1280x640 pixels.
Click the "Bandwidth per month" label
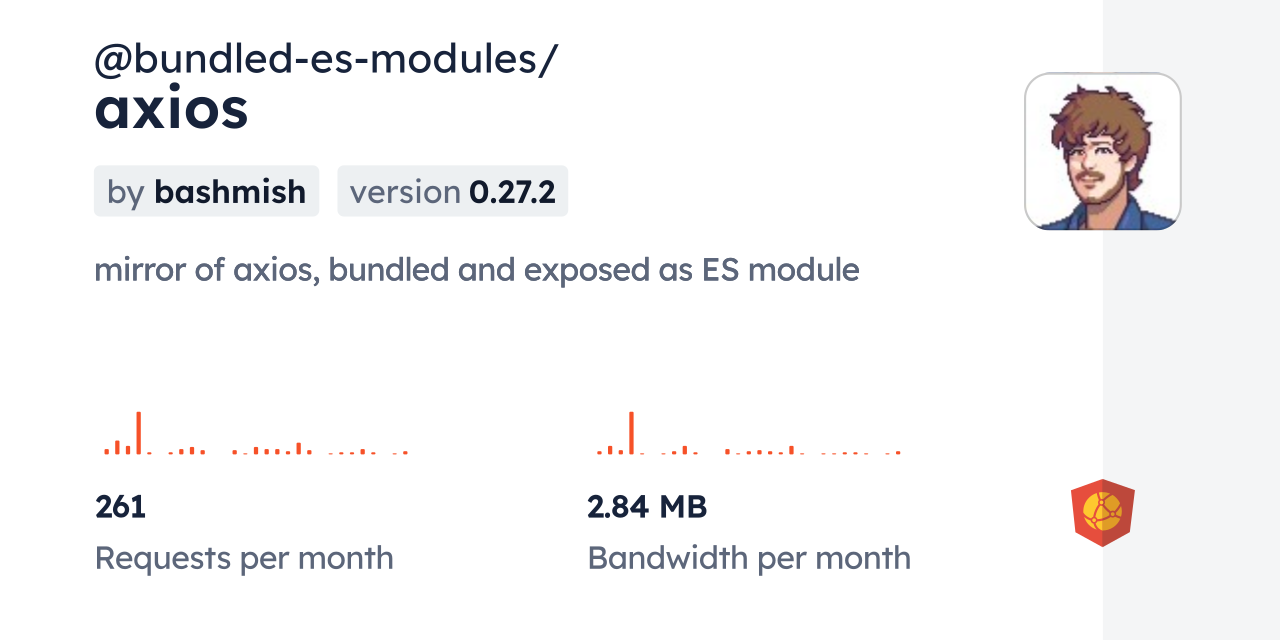748,558
